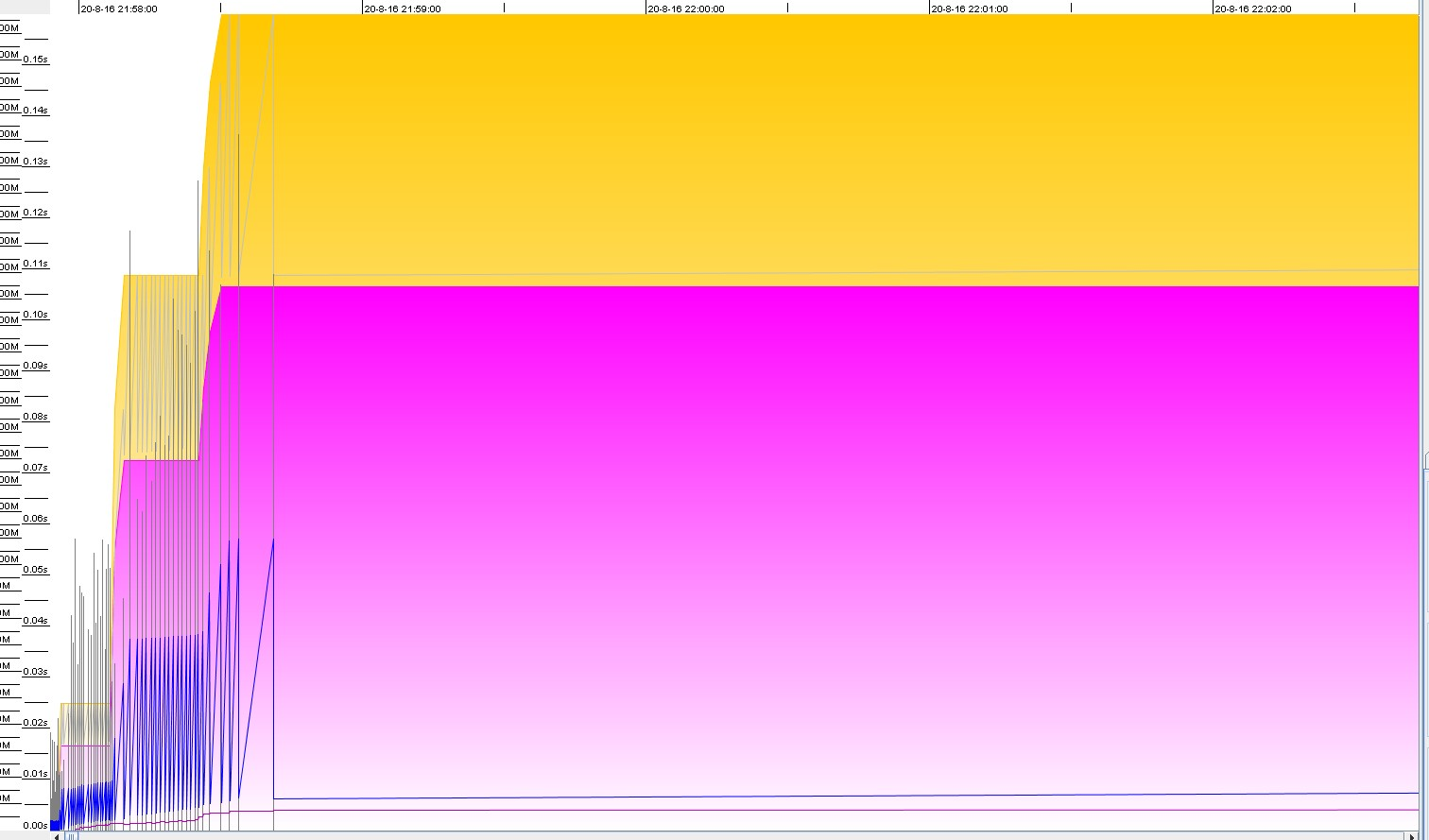Click the 0.00s pause axis label
Image resolution: width=1429 pixels, height=840 pixels.
pos(36,825)
